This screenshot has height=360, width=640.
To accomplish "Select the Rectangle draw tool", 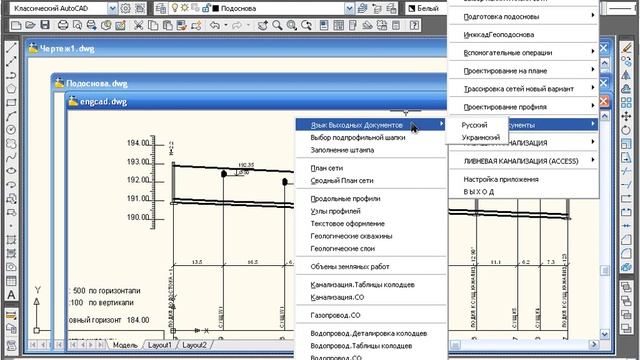I will pyautogui.click(x=11, y=102).
